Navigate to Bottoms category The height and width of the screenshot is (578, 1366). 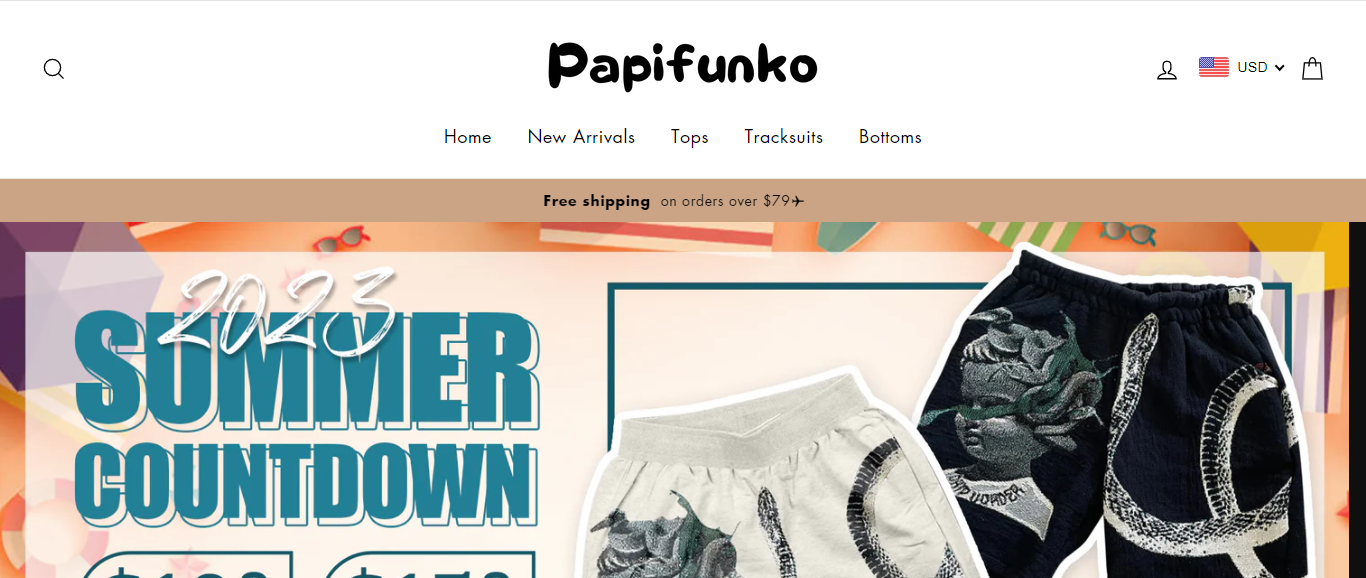click(890, 137)
